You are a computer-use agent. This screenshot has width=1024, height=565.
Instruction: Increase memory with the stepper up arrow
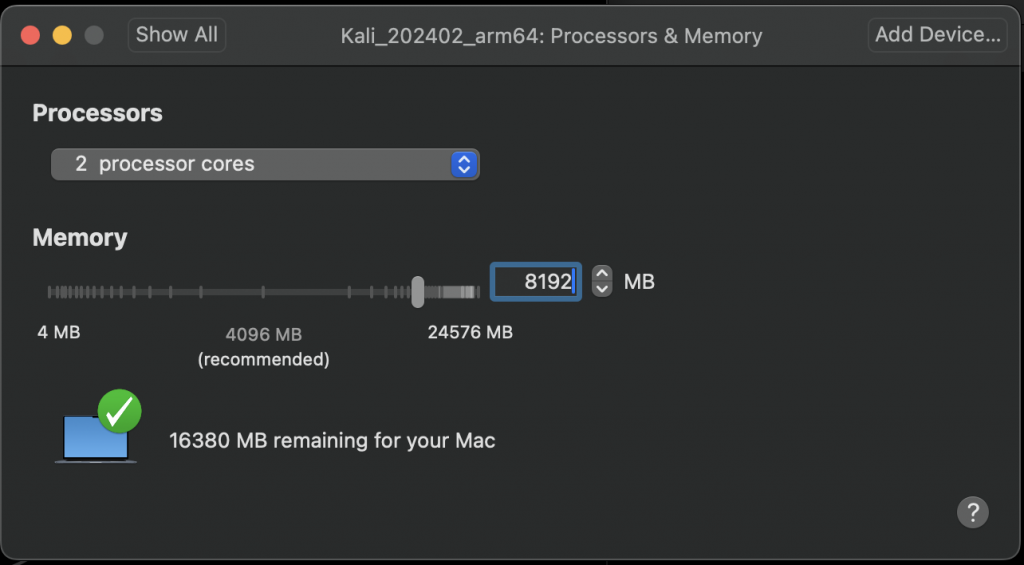[x=601, y=273]
